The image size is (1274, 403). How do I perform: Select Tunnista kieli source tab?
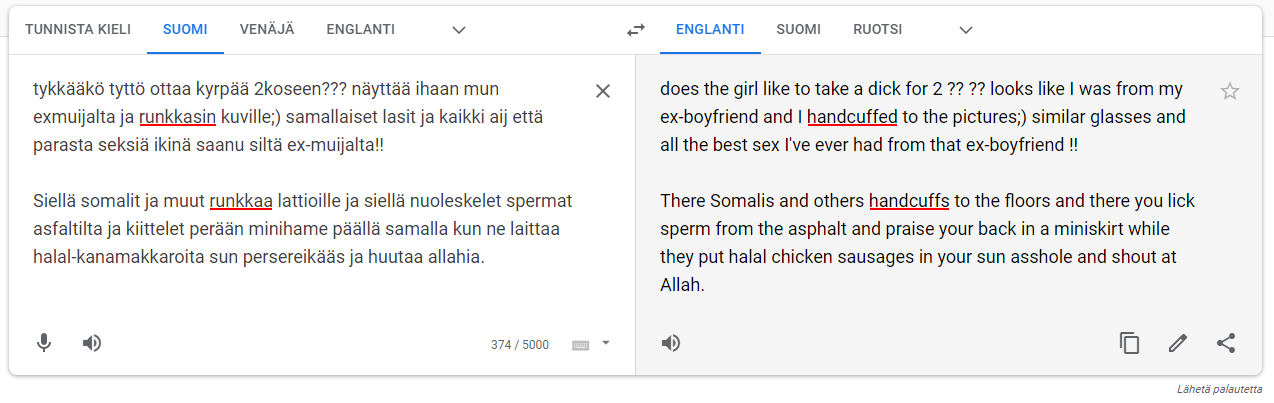click(x=78, y=30)
